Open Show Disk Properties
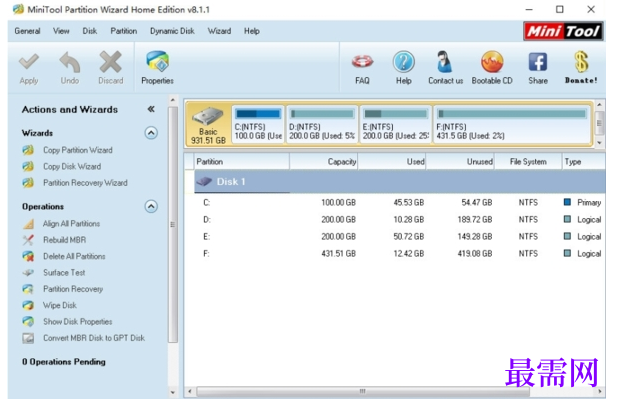 click(x=78, y=322)
